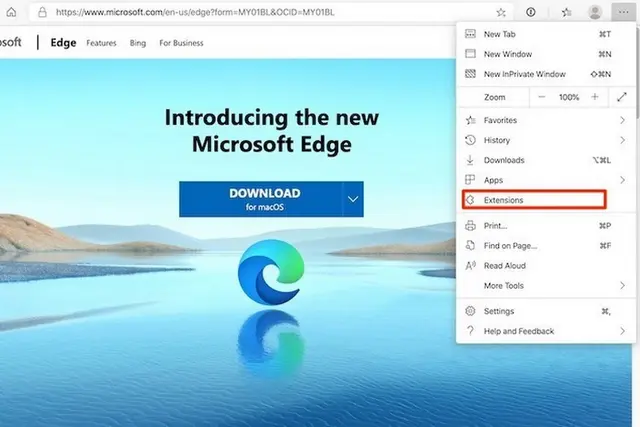This screenshot has height=427, width=640.
Task: Open the Extensions menu entry
Action: (x=546, y=200)
